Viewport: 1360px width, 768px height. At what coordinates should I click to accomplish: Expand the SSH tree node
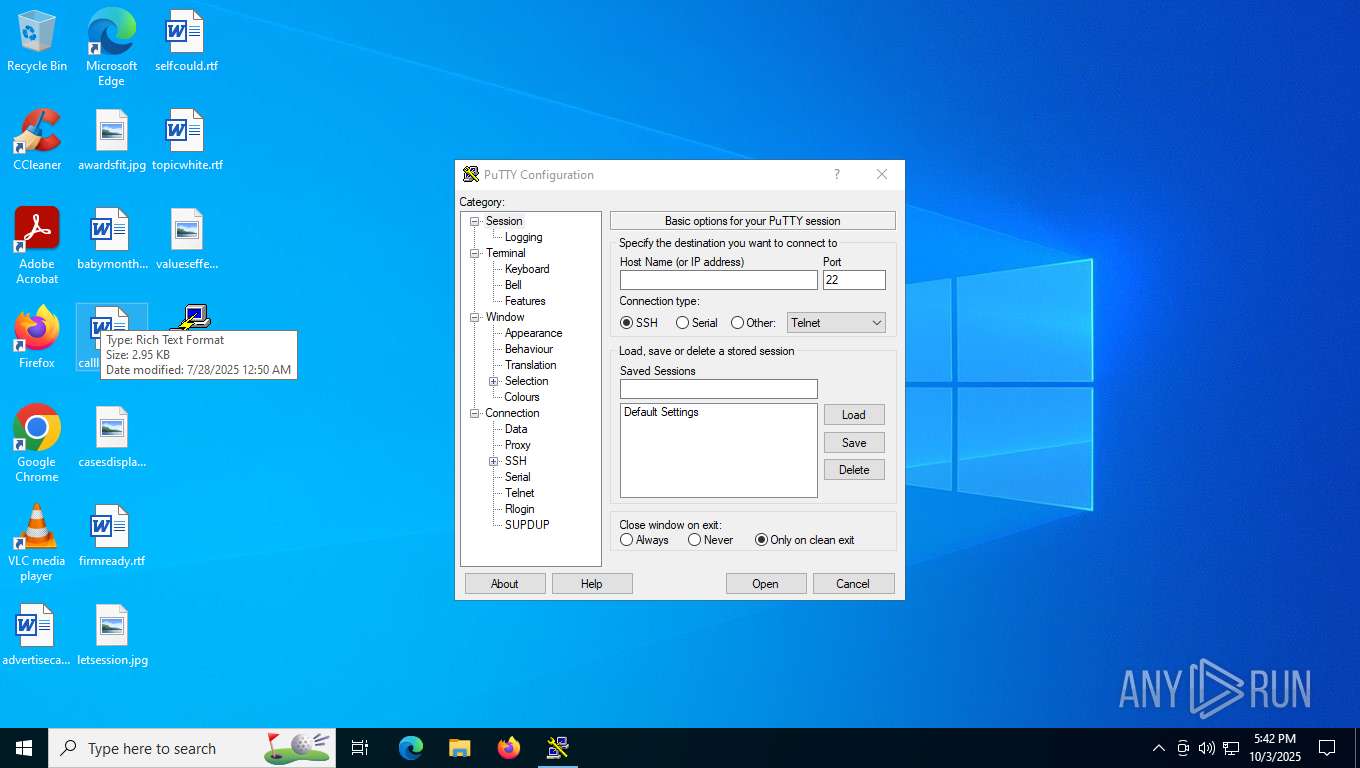(x=493, y=461)
